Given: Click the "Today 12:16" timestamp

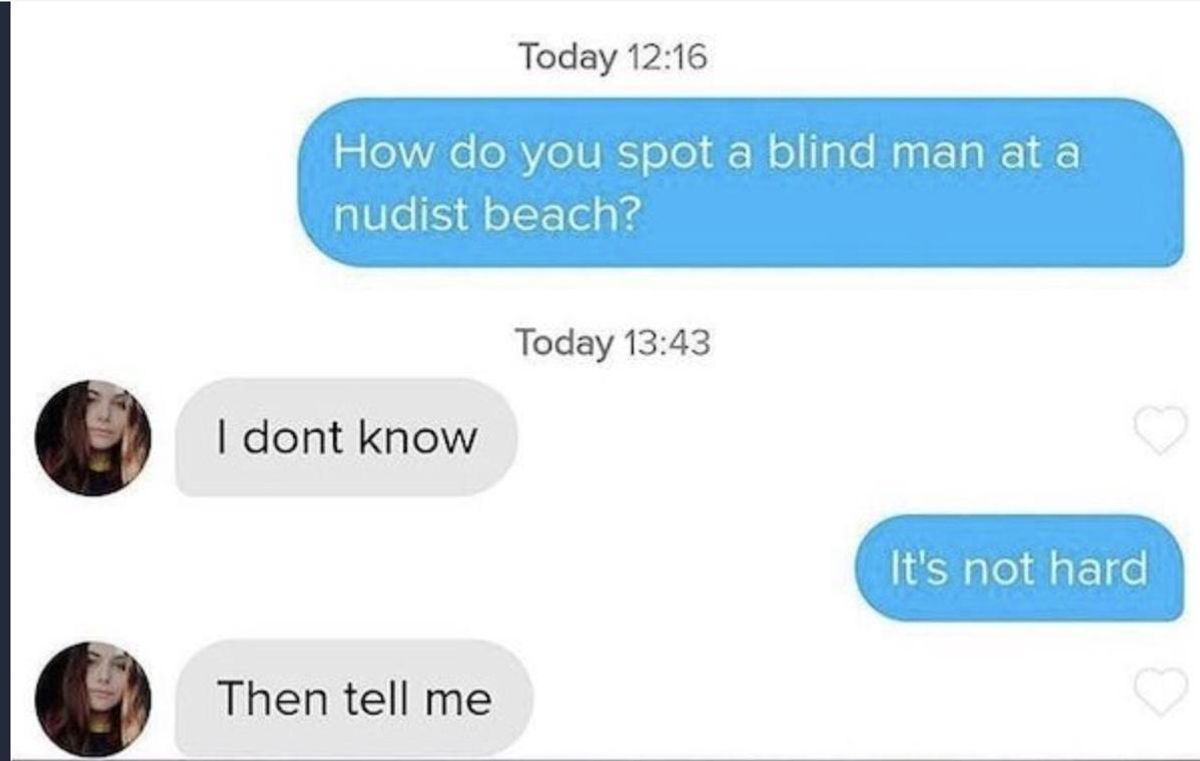Looking at the screenshot, I should coord(612,57).
